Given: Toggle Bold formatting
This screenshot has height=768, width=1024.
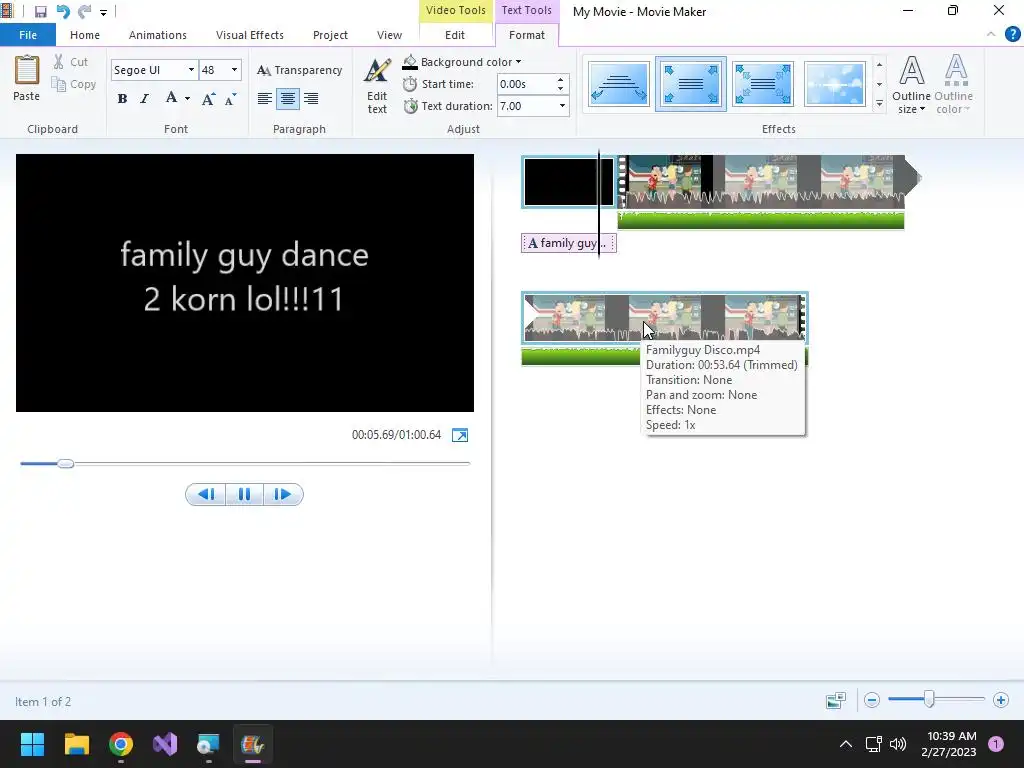Looking at the screenshot, I should pyautogui.click(x=122, y=99).
